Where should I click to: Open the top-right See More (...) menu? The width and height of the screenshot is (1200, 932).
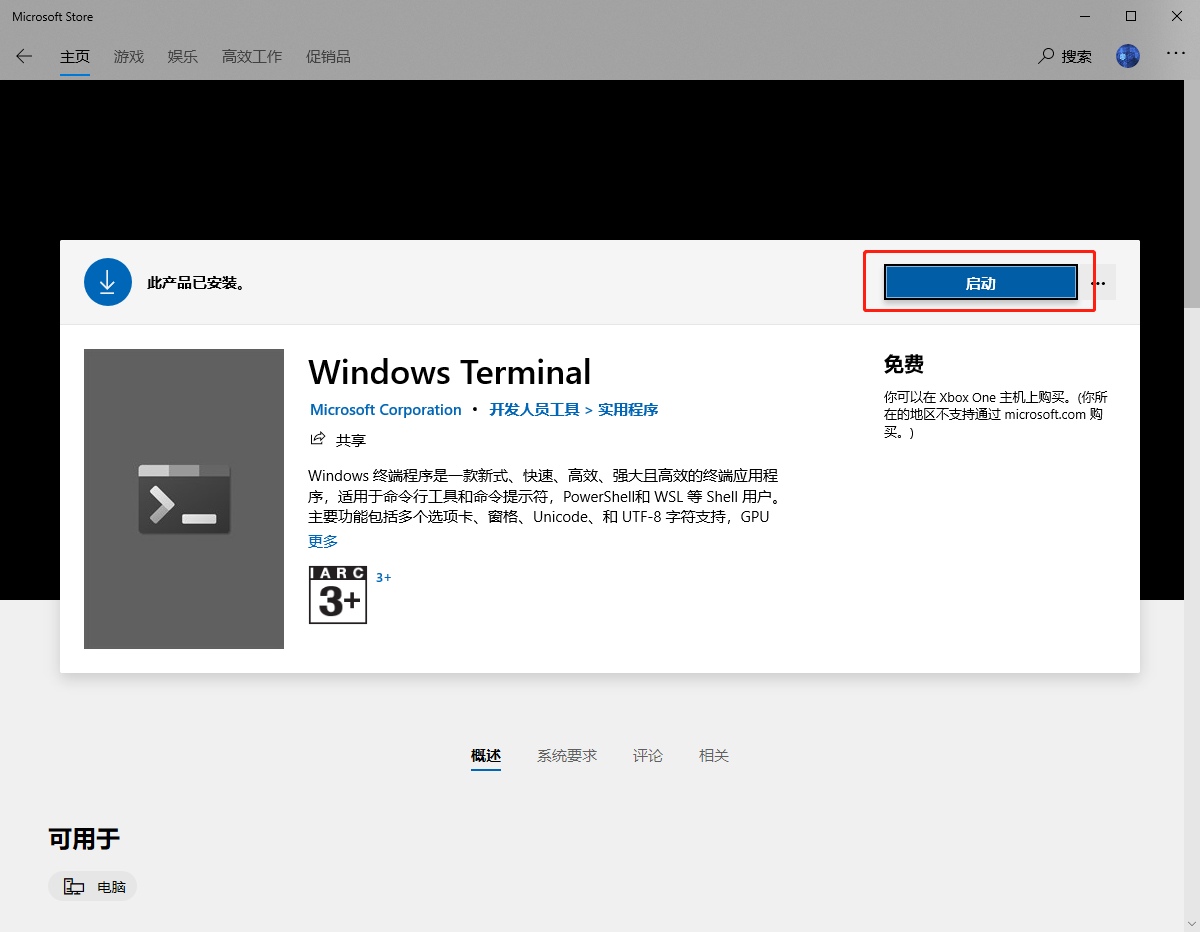click(x=1176, y=56)
